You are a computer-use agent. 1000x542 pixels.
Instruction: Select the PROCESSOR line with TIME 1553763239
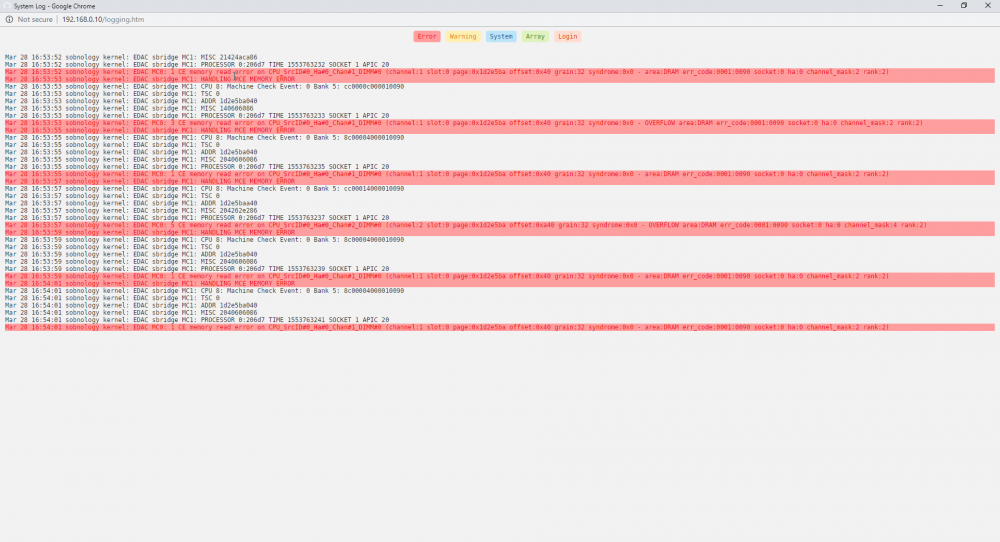coord(196,268)
